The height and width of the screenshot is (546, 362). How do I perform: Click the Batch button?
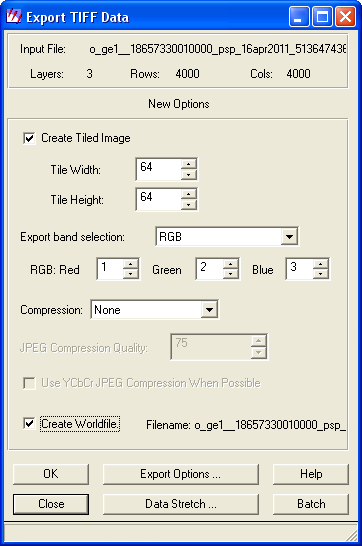311,504
